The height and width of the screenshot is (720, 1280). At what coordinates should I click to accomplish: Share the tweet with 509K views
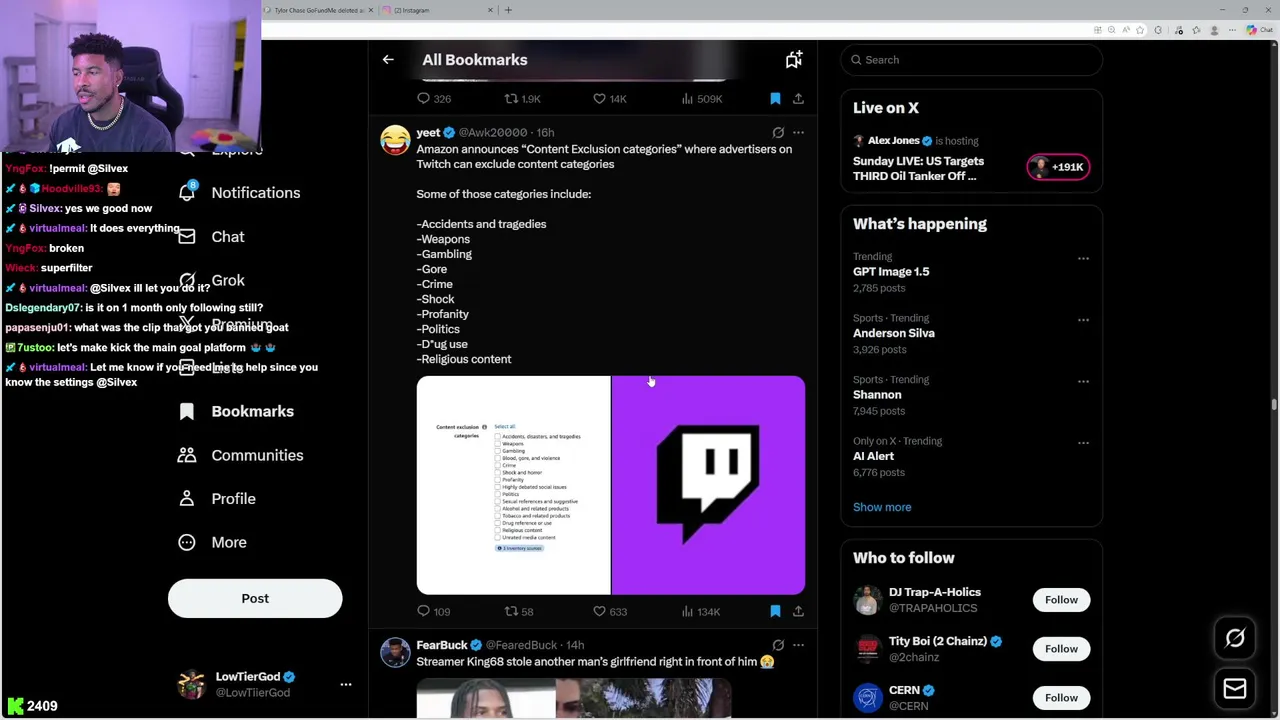click(798, 99)
